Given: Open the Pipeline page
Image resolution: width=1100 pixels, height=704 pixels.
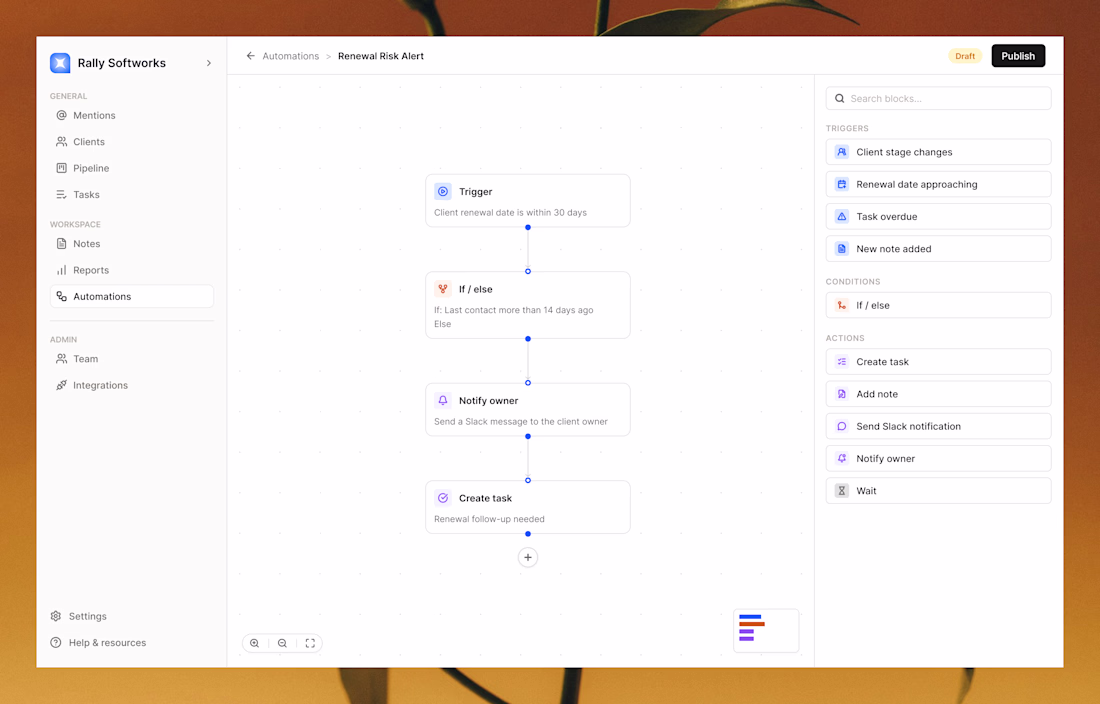Looking at the screenshot, I should pyautogui.click(x=132, y=168).
